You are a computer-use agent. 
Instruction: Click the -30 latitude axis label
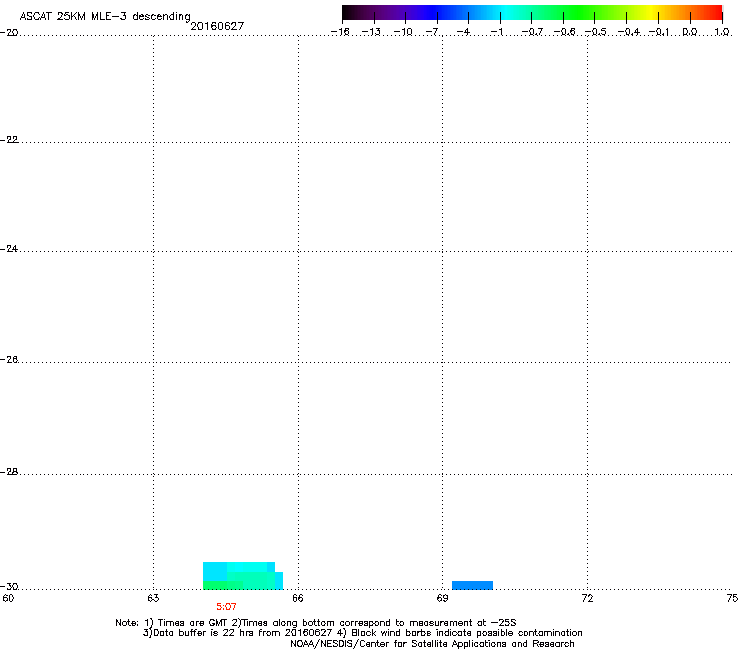point(9,587)
